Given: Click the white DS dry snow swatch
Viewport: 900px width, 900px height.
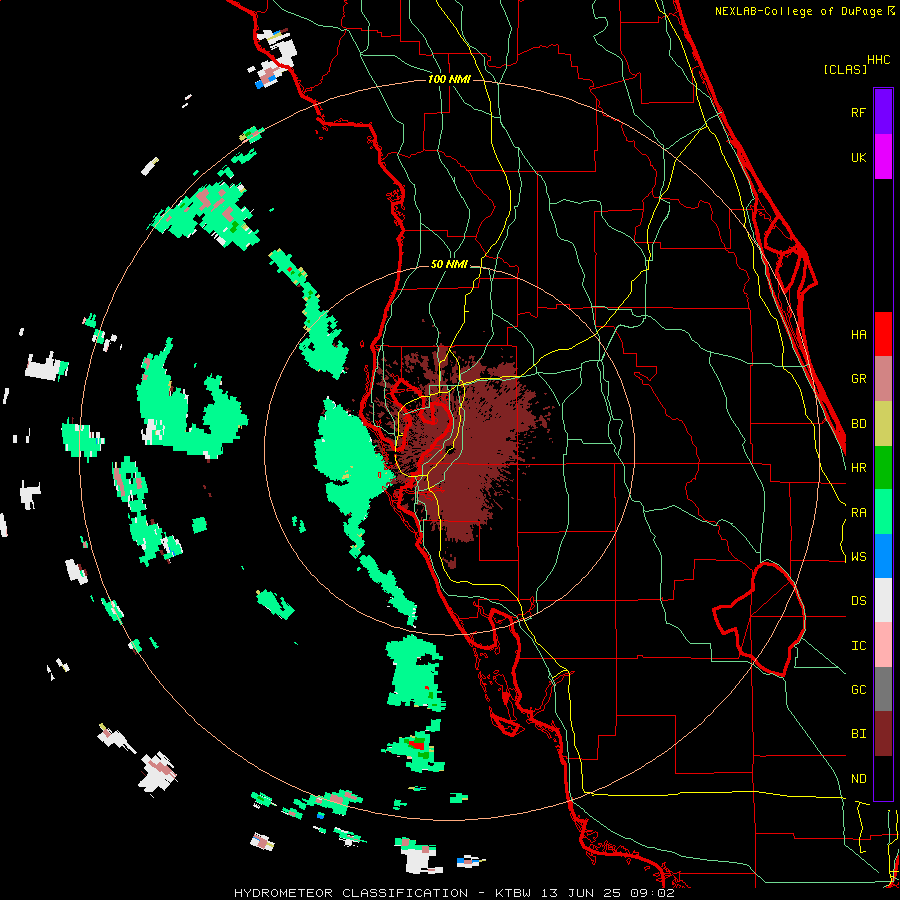Looking at the screenshot, I should tap(883, 600).
